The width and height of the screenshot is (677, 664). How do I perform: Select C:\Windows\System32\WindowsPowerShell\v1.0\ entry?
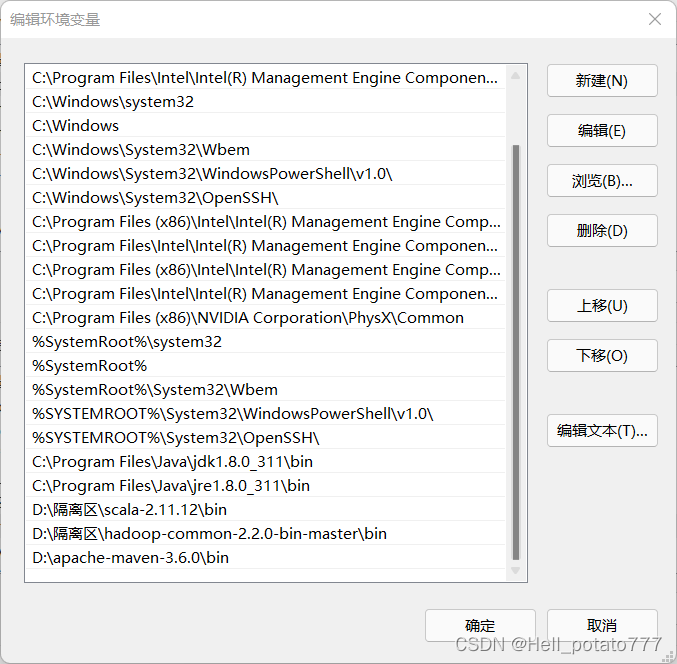[x=265, y=174]
